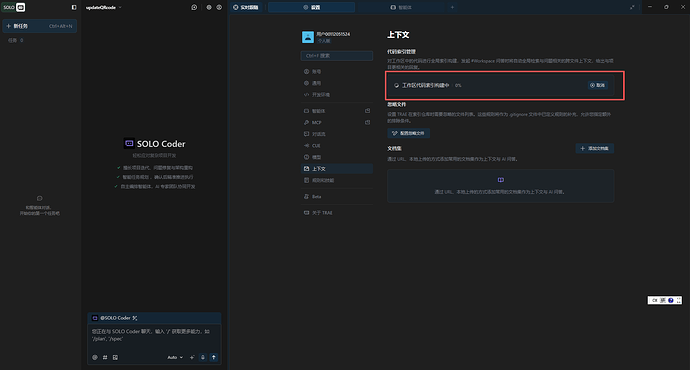This screenshot has height=370, width=690.
Task: Click external-link icon beside 智能体 row
Action: [x=367, y=111]
